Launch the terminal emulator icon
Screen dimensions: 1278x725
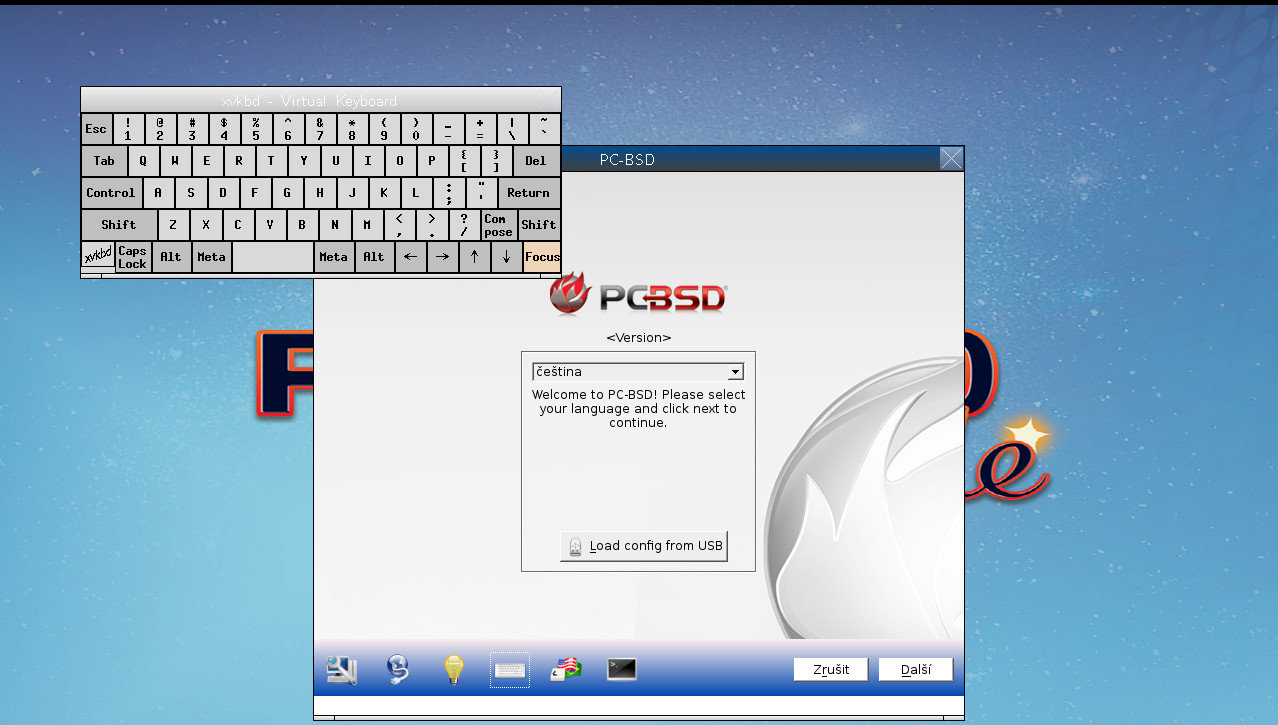coord(621,669)
